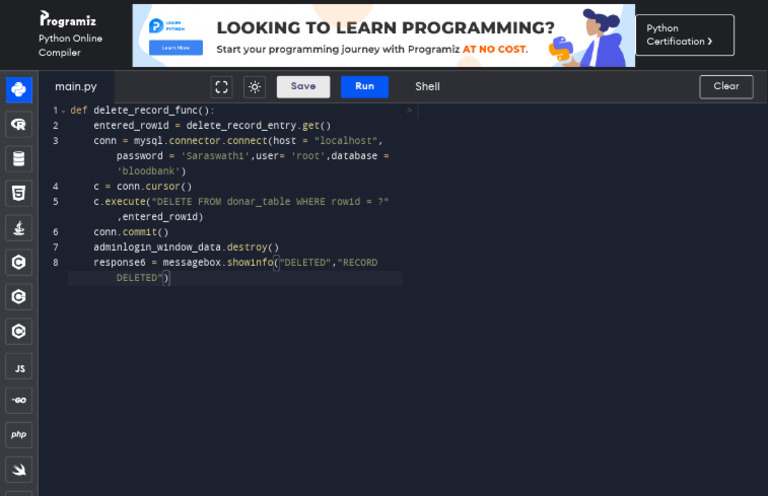Click the 'bloodbank' string in code
Viewport: 768px width, 496px height.
148,171
